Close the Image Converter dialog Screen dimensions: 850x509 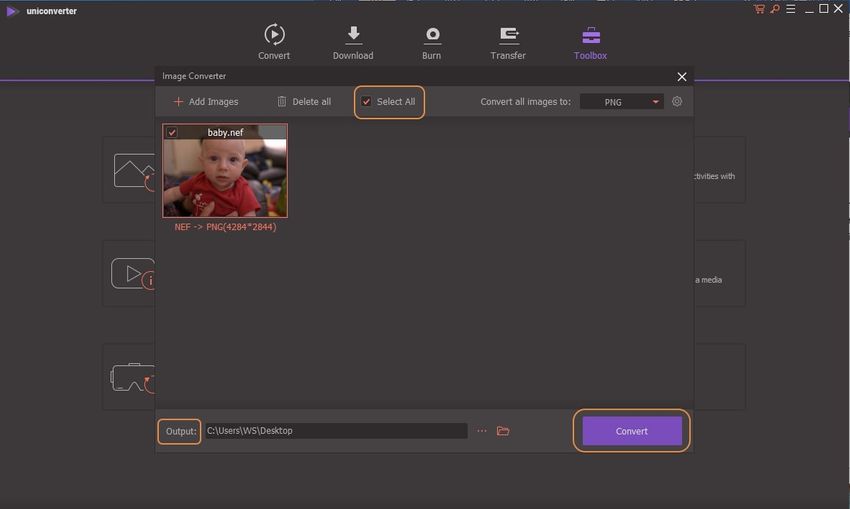click(x=682, y=77)
